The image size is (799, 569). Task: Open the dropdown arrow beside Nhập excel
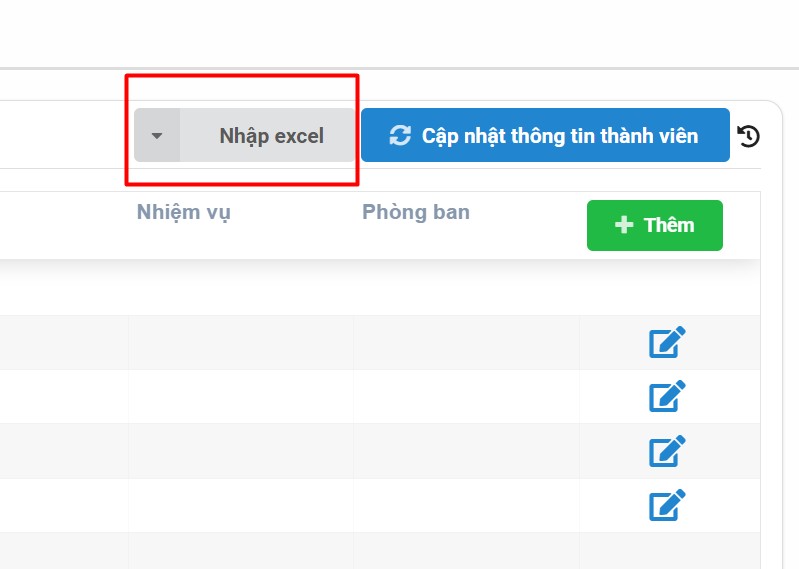157,136
